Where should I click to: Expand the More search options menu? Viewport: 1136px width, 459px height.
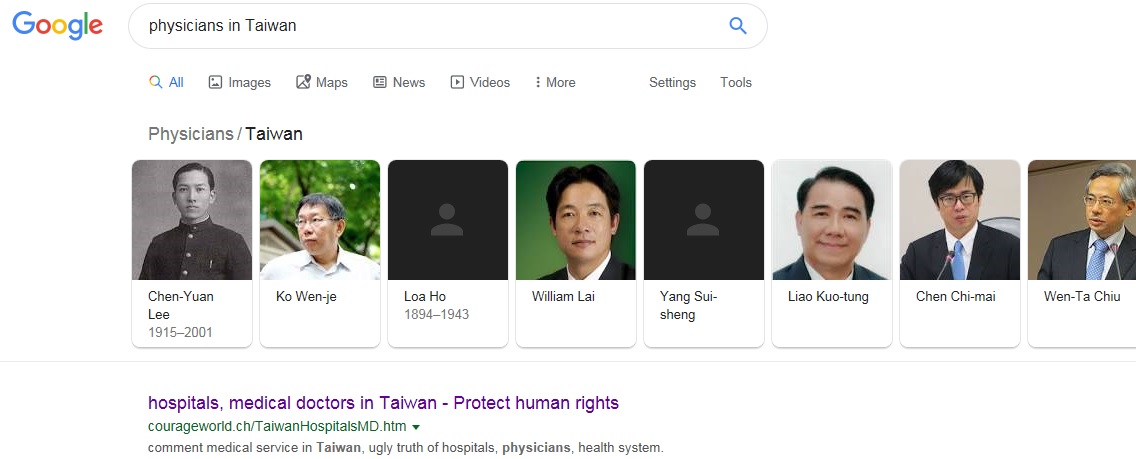(555, 83)
